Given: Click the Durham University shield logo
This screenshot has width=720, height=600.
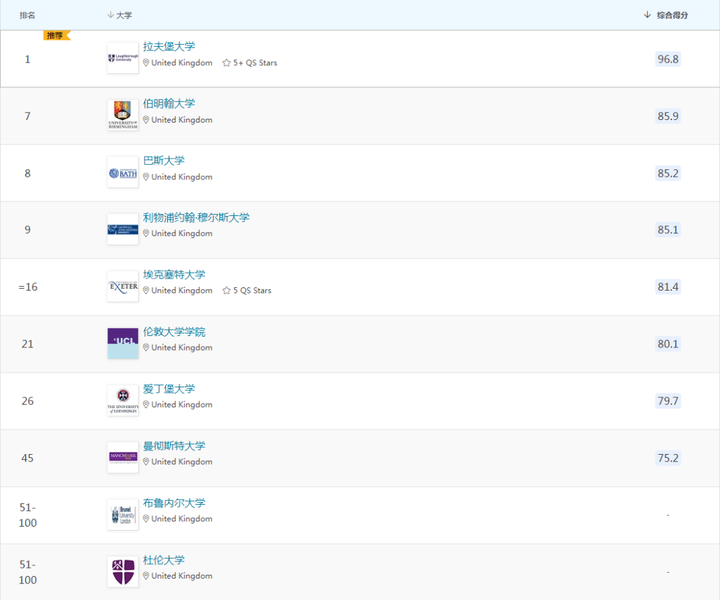Looking at the screenshot, I should pos(123,572).
